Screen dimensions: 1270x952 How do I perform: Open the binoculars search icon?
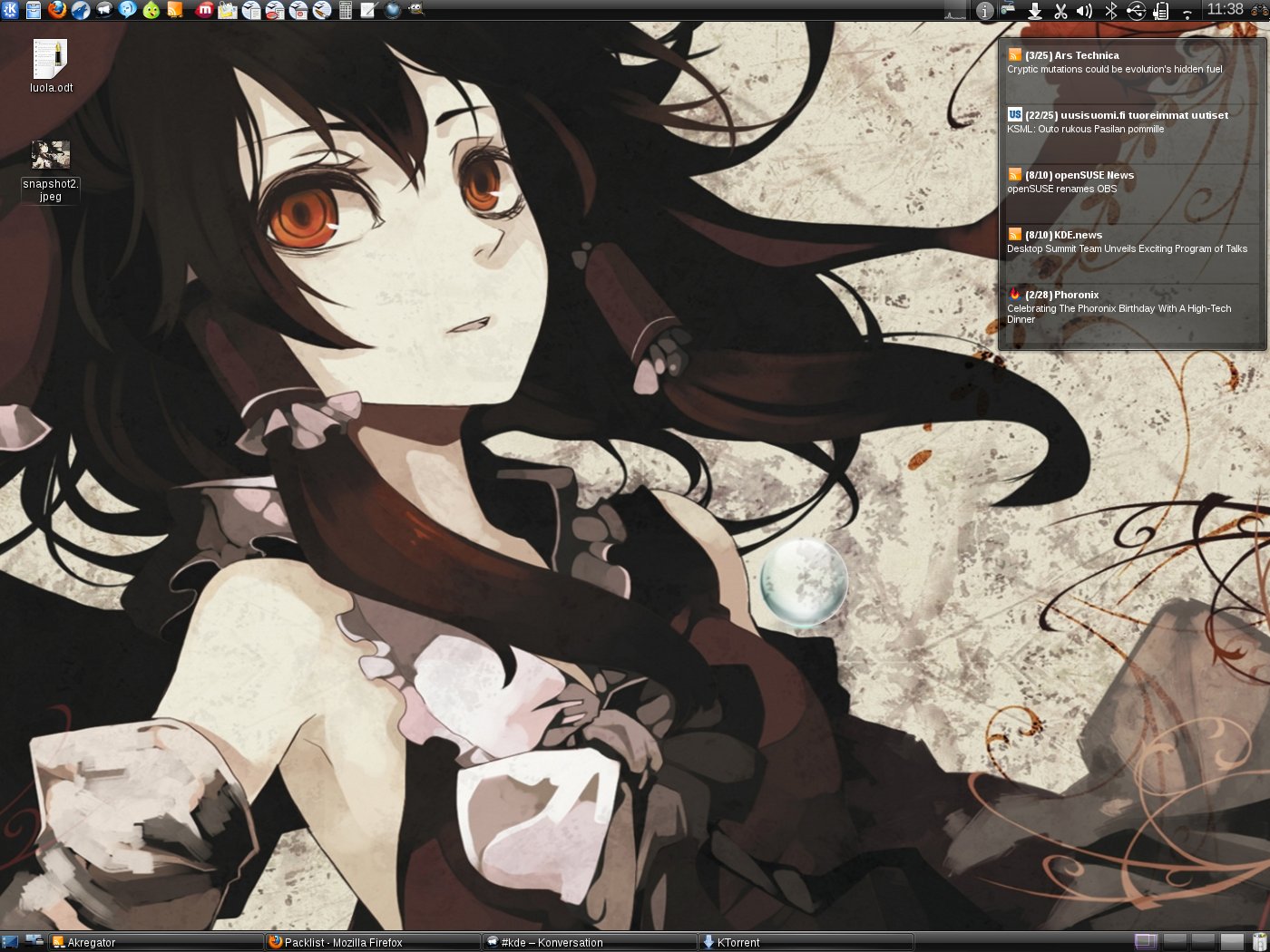point(1258,10)
